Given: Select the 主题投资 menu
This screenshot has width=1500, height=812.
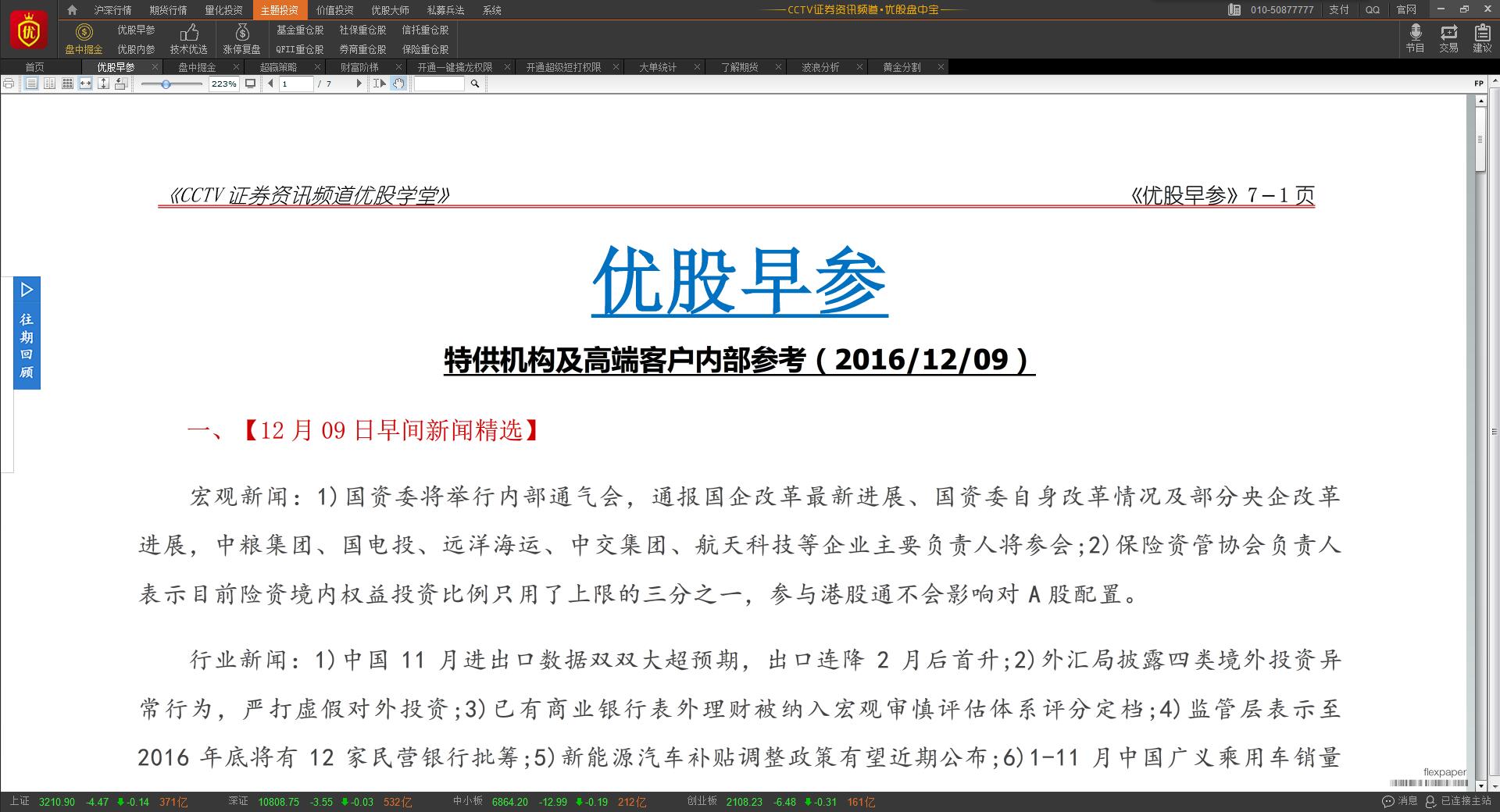Looking at the screenshot, I should point(280,10).
